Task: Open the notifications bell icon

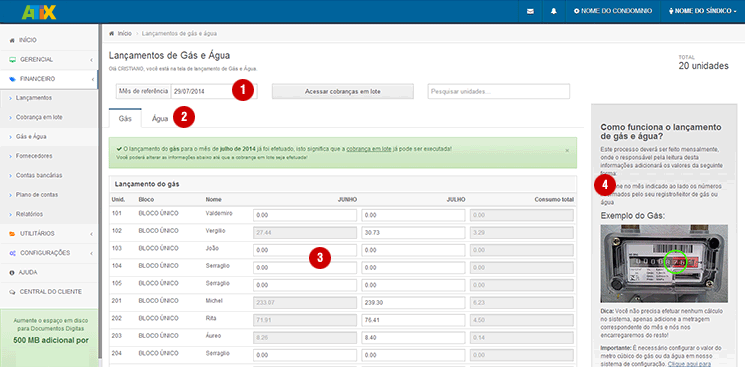Action: click(554, 11)
